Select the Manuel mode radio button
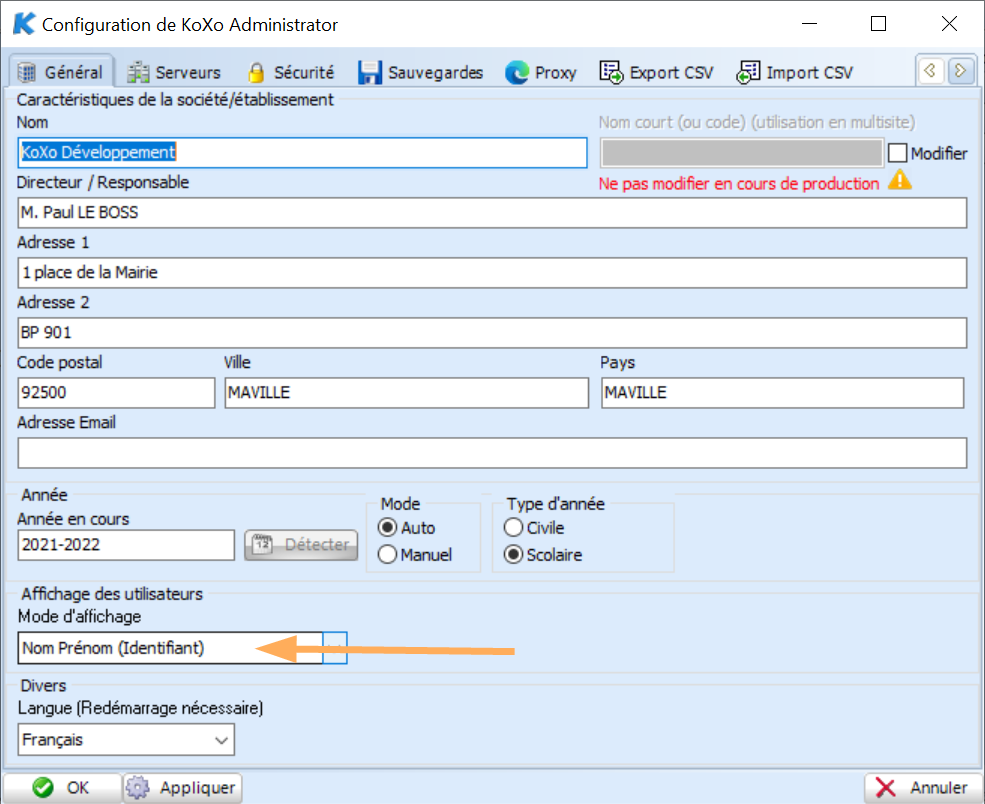 click(388, 555)
